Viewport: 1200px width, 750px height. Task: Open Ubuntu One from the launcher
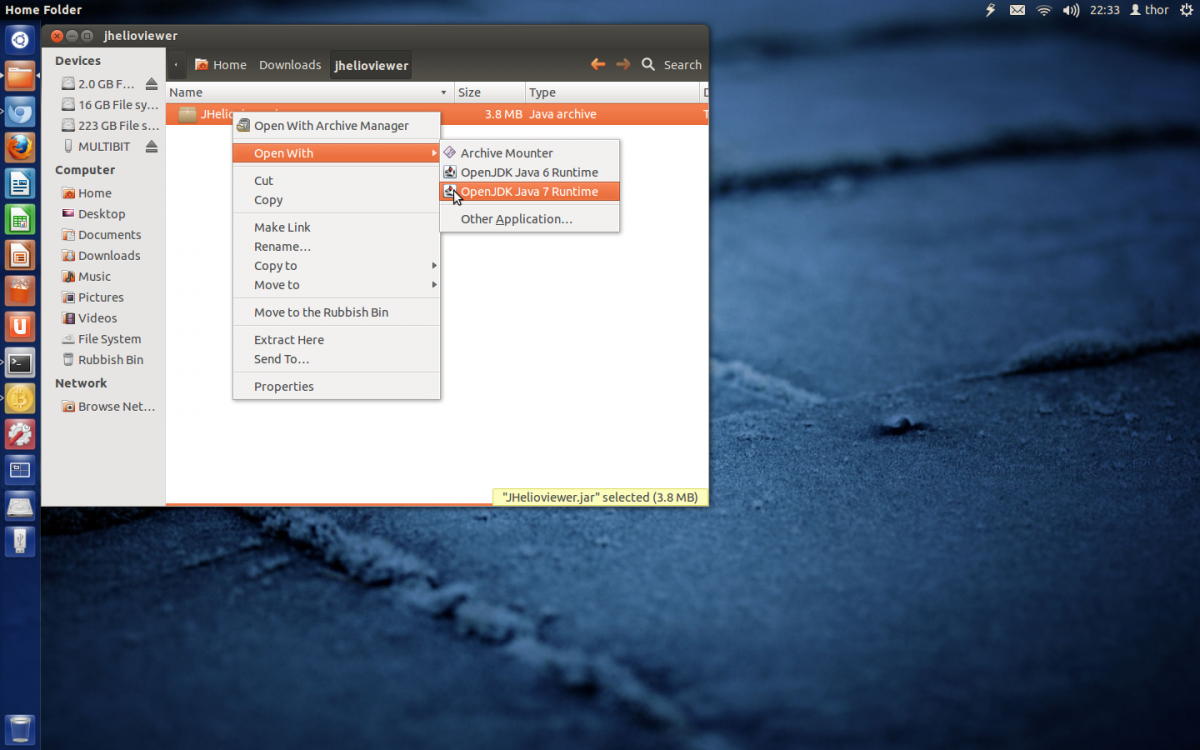click(21, 327)
